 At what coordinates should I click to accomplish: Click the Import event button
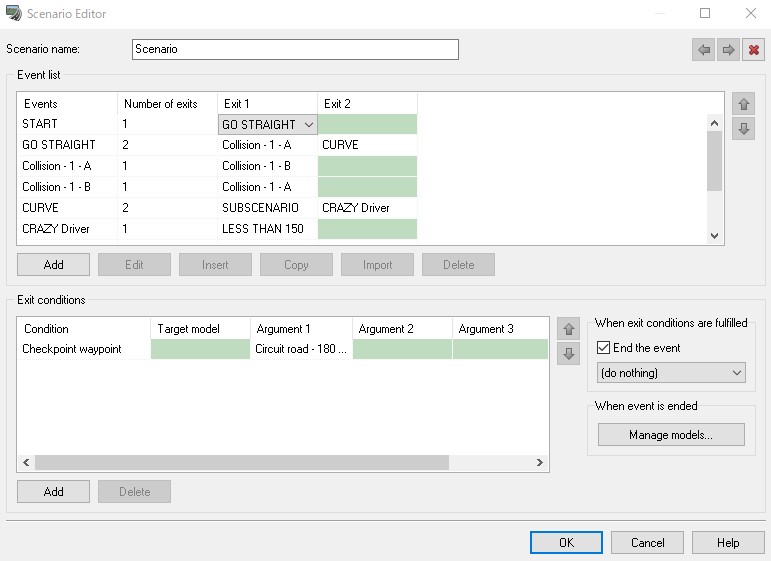click(x=377, y=265)
